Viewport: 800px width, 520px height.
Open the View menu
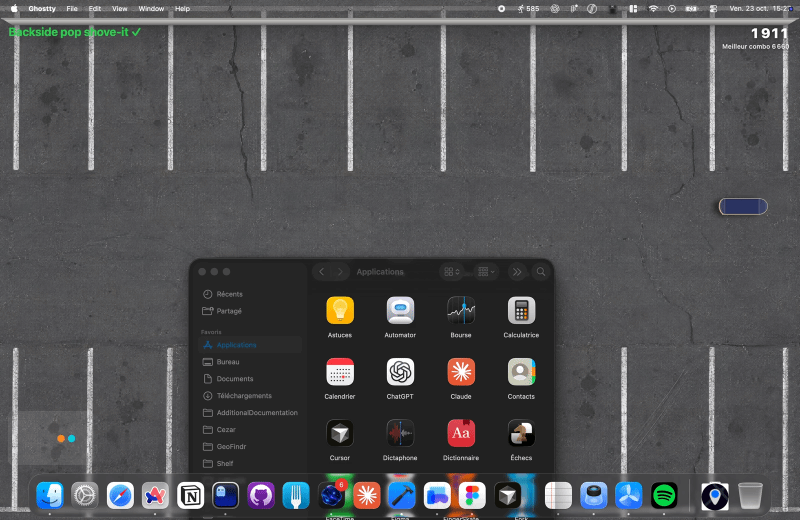(119, 8)
